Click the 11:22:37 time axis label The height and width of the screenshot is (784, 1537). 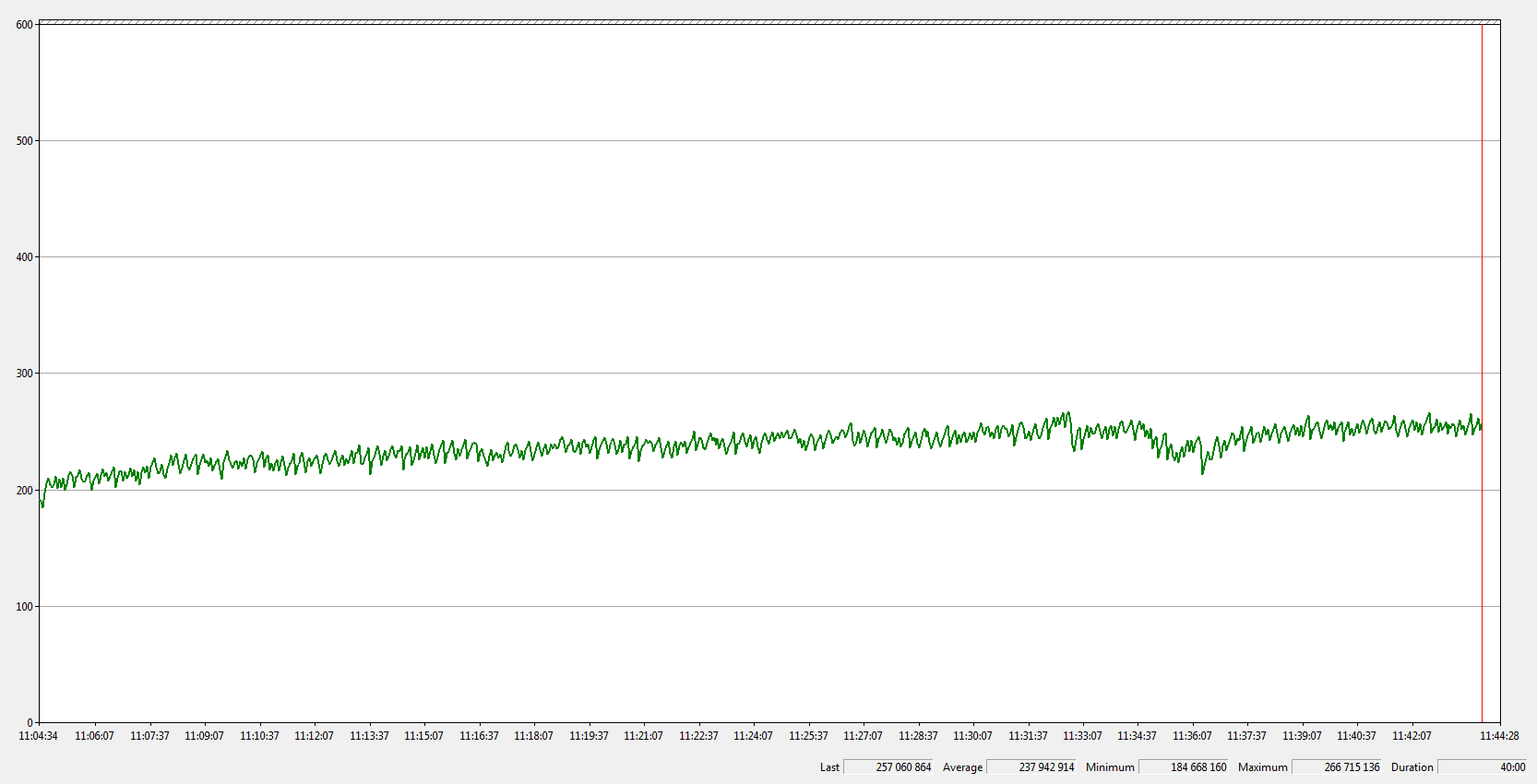(698, 736)
